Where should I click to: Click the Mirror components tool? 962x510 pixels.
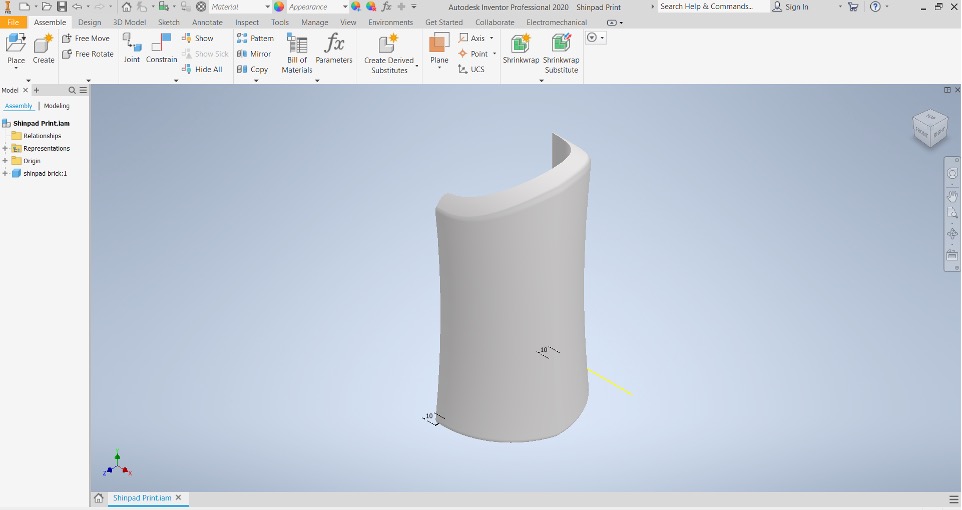[x=253, y=54]
